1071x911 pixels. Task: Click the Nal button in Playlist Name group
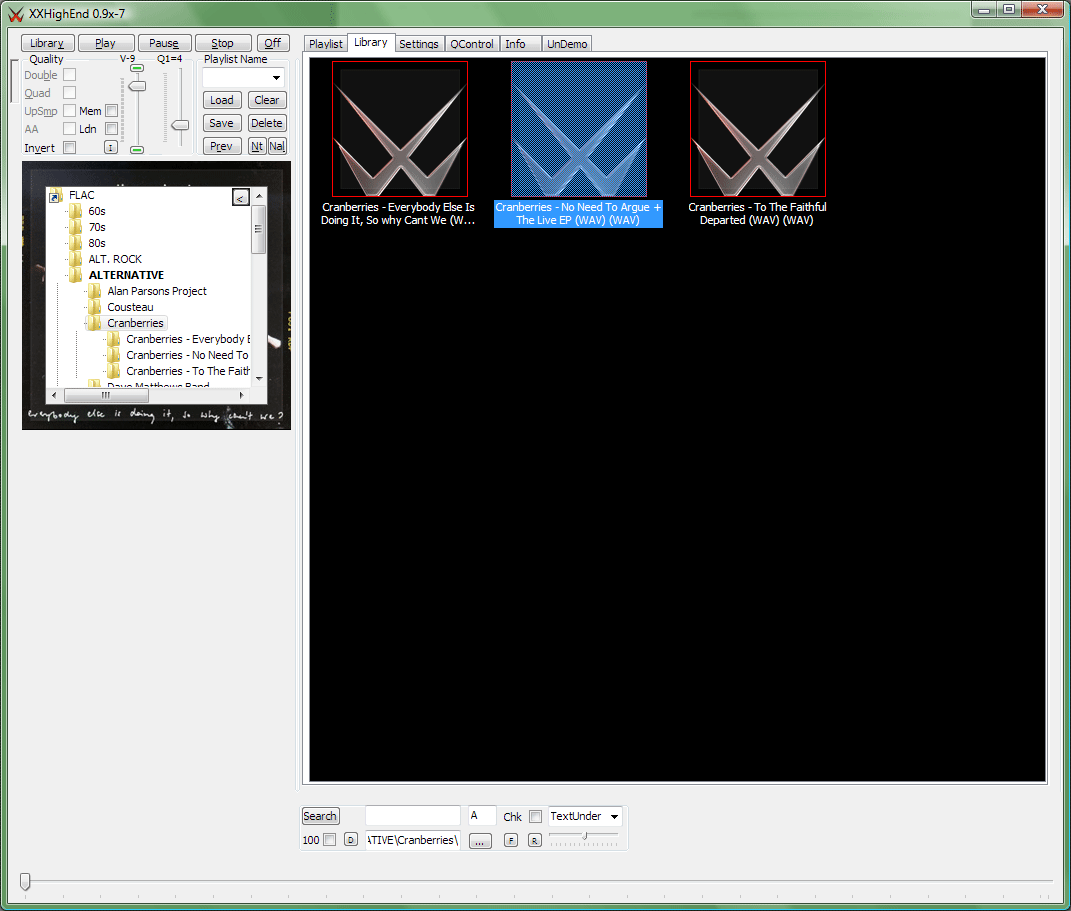tap(277, 146)
